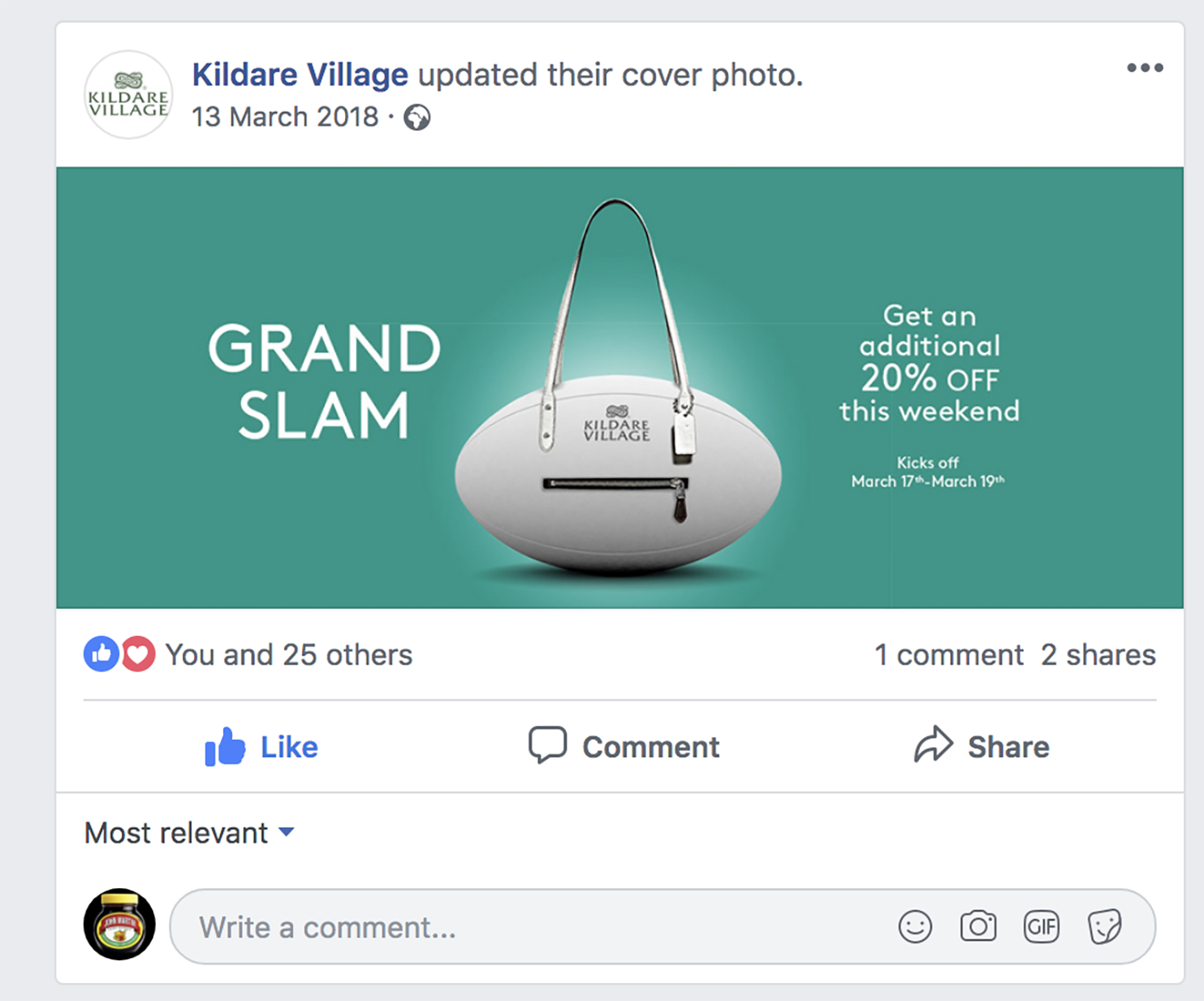Open the Grand Slam cover photo

click(619, 387)
